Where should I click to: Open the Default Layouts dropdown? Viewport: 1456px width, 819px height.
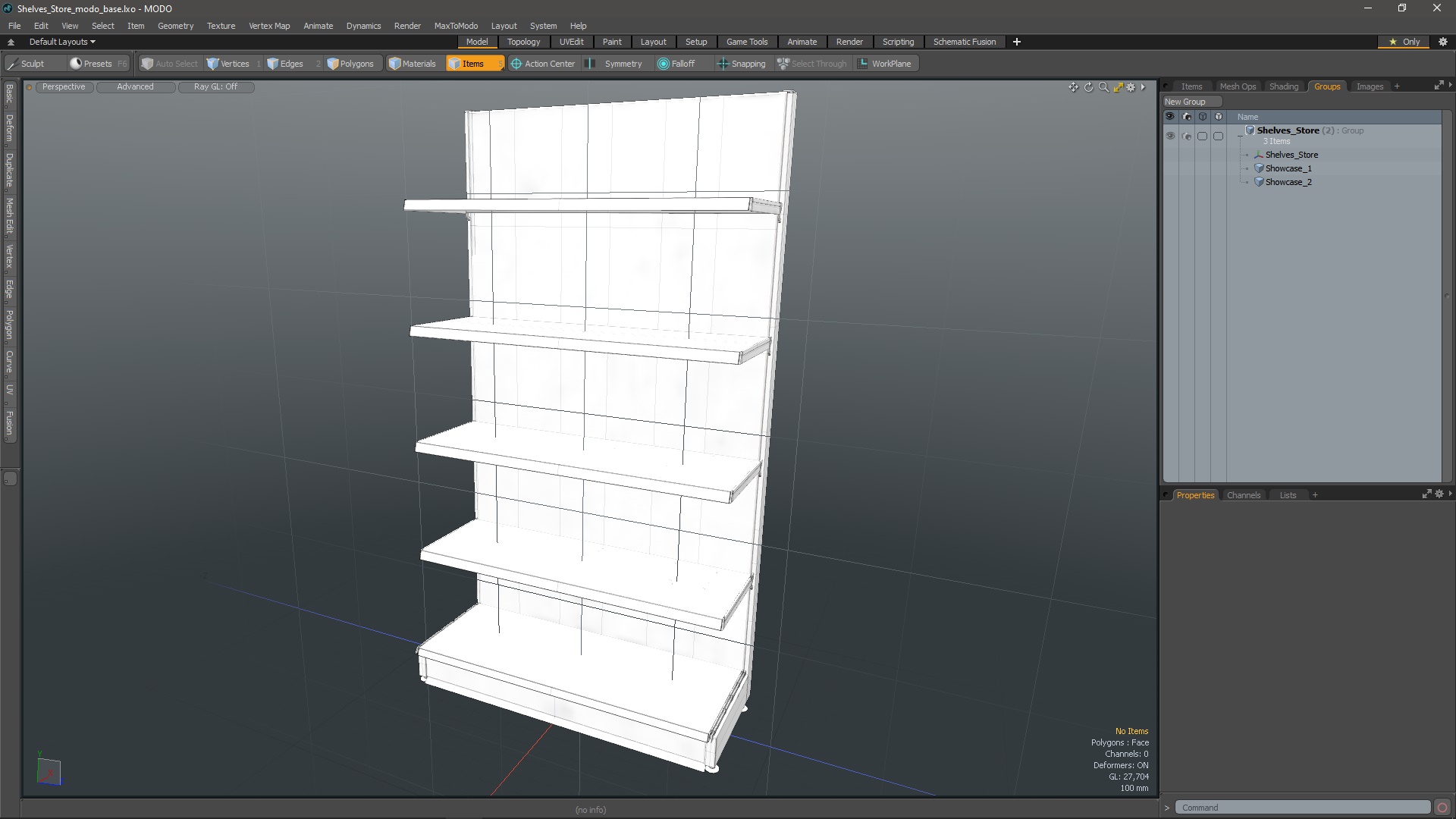click(x=62, y=42)
